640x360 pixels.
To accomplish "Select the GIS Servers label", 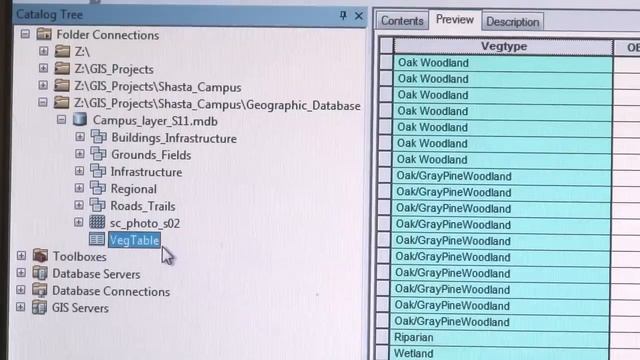I will (x=80, y=308).
